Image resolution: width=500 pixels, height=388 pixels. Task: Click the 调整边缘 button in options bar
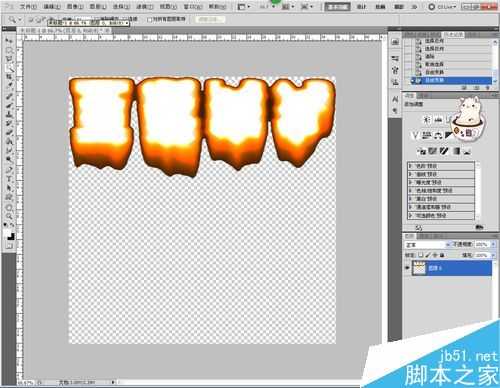click(x=210, y=20)
